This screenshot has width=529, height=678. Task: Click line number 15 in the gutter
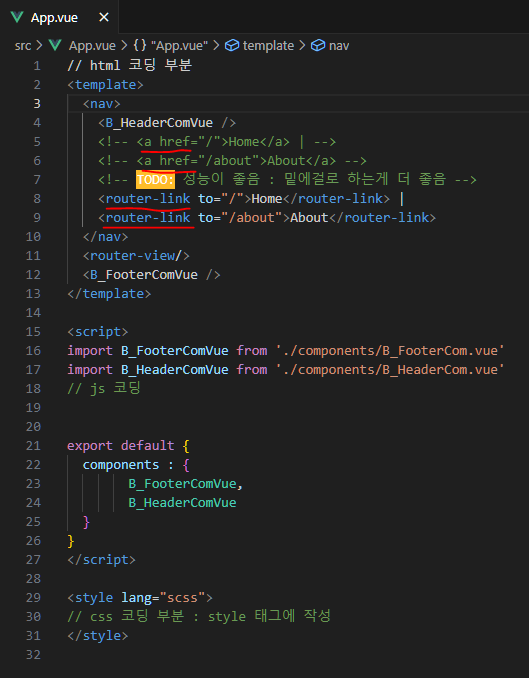click(33, 332)
